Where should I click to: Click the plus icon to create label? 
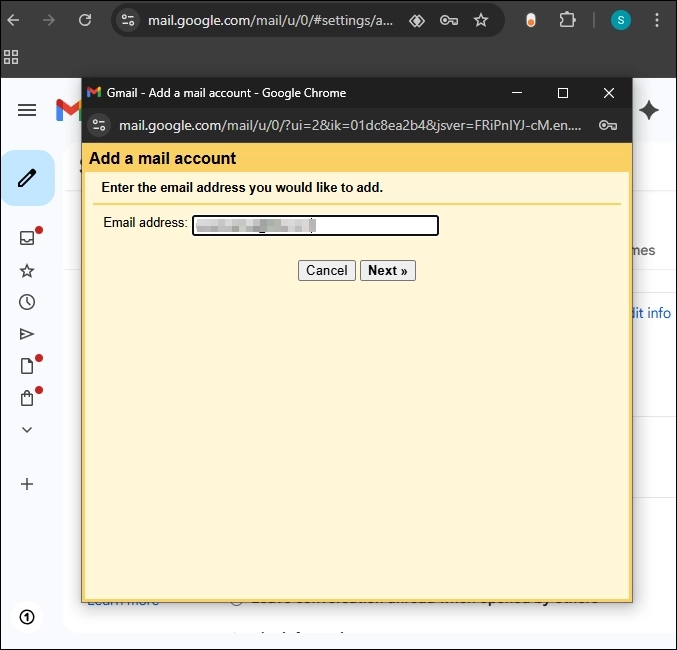tap(27, 484)
